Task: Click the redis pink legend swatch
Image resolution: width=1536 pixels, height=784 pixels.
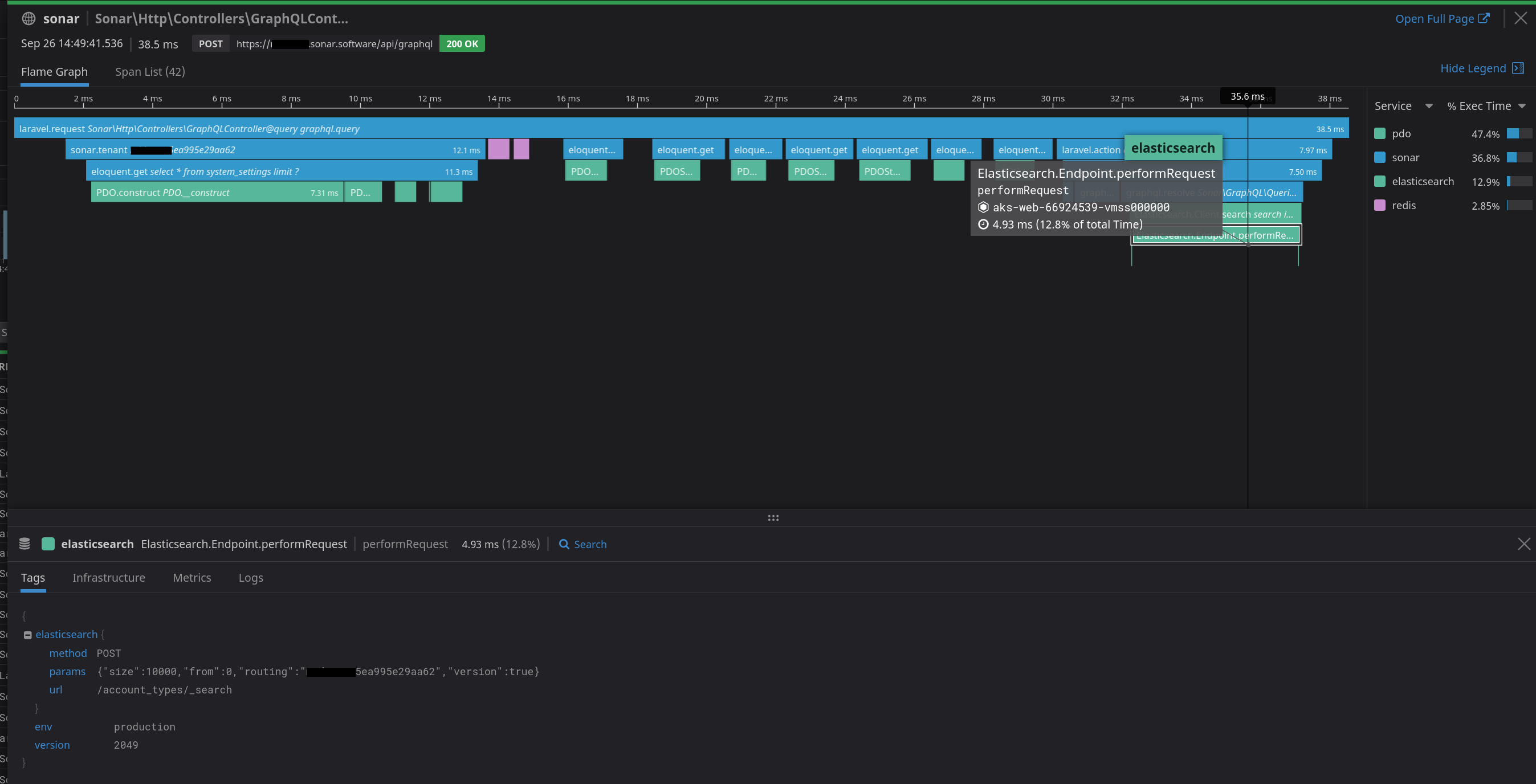Action: (x=1379, y=205)
